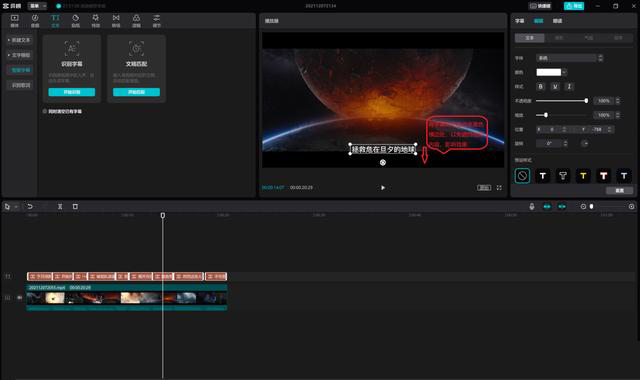Click the white text color swatch

point(549,72)
